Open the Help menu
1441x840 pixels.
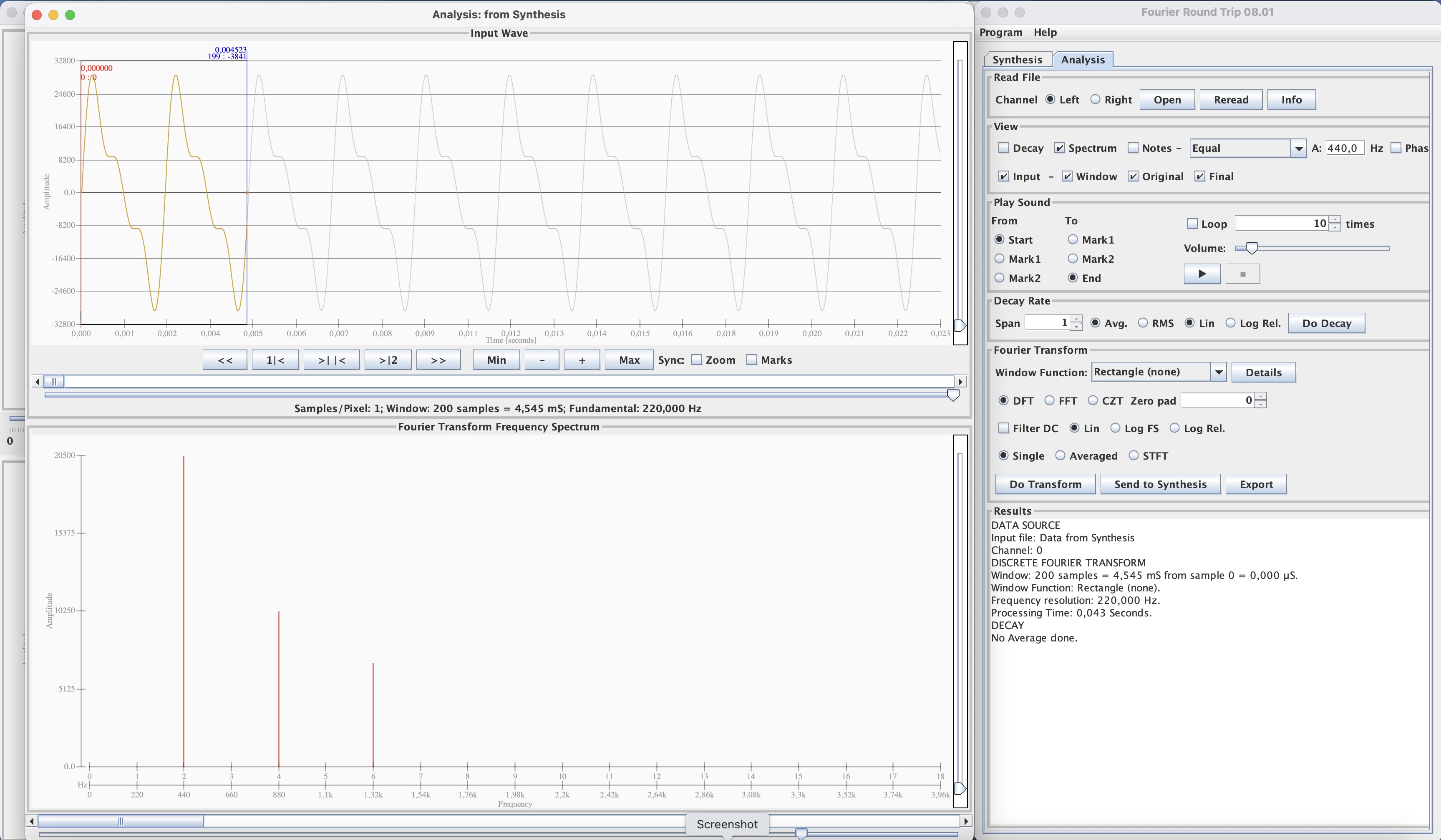[x=1045, y=32]
